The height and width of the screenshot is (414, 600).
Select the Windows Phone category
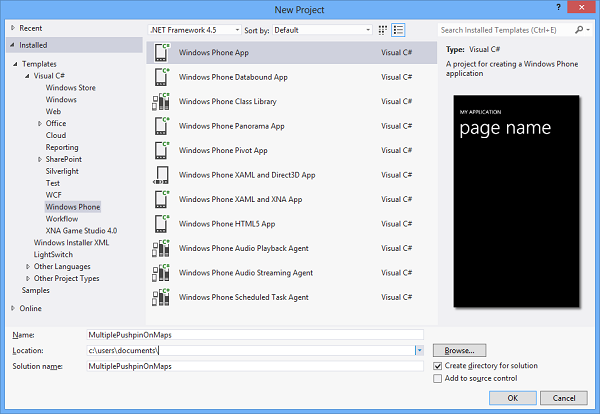(73, 207)
